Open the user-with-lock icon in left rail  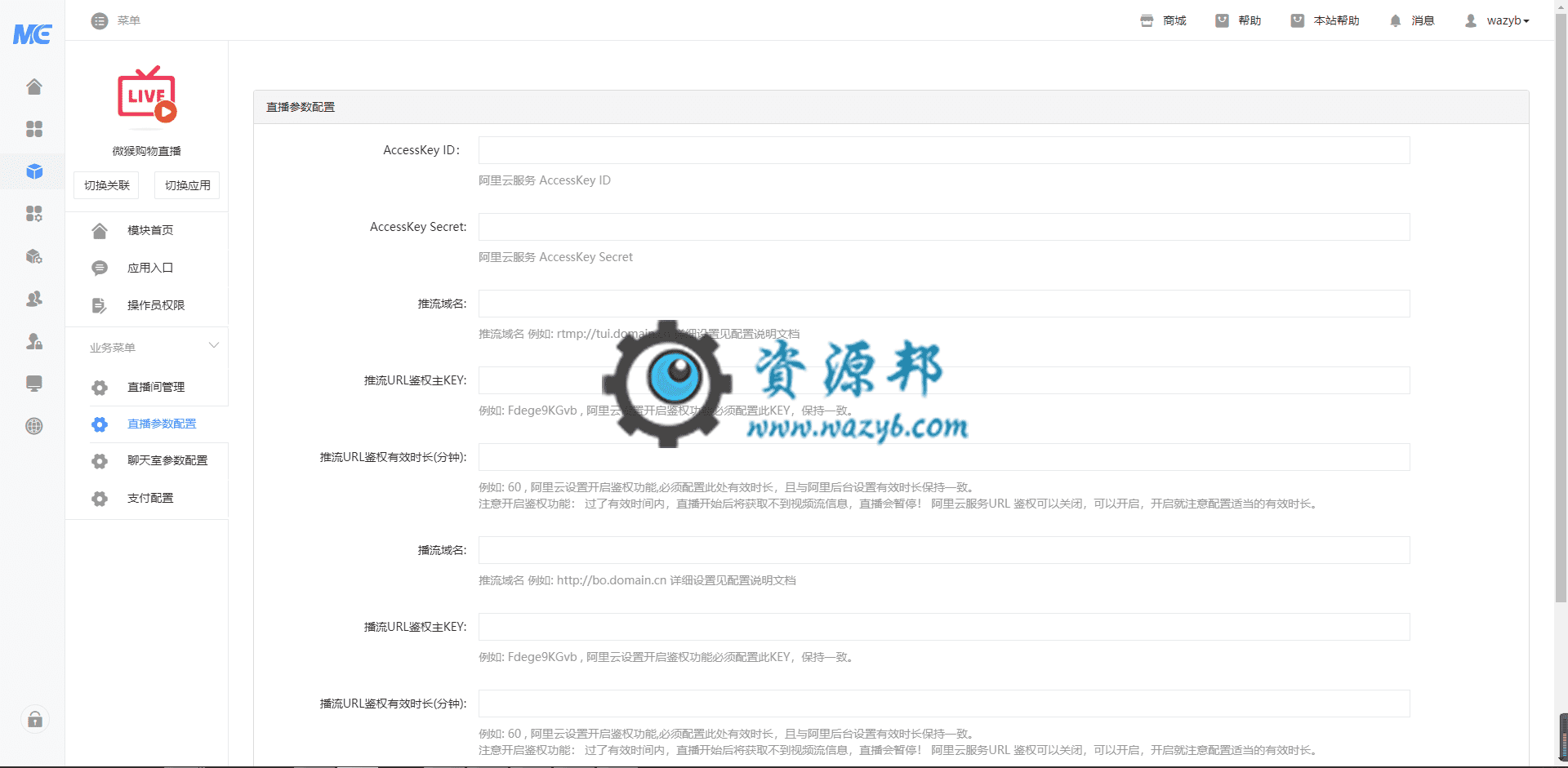point(33,341)
